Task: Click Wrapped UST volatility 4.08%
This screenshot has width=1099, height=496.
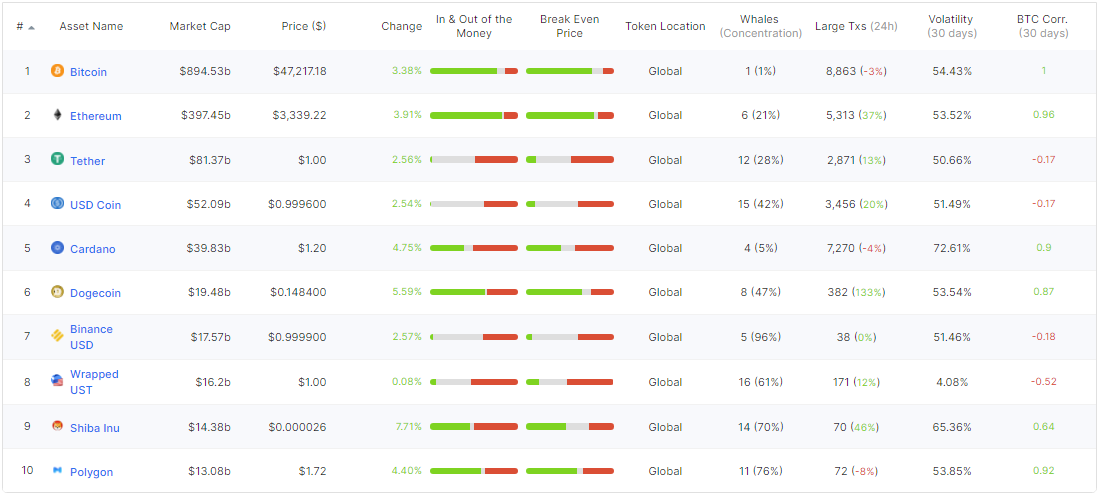Action: pos(952,382)
